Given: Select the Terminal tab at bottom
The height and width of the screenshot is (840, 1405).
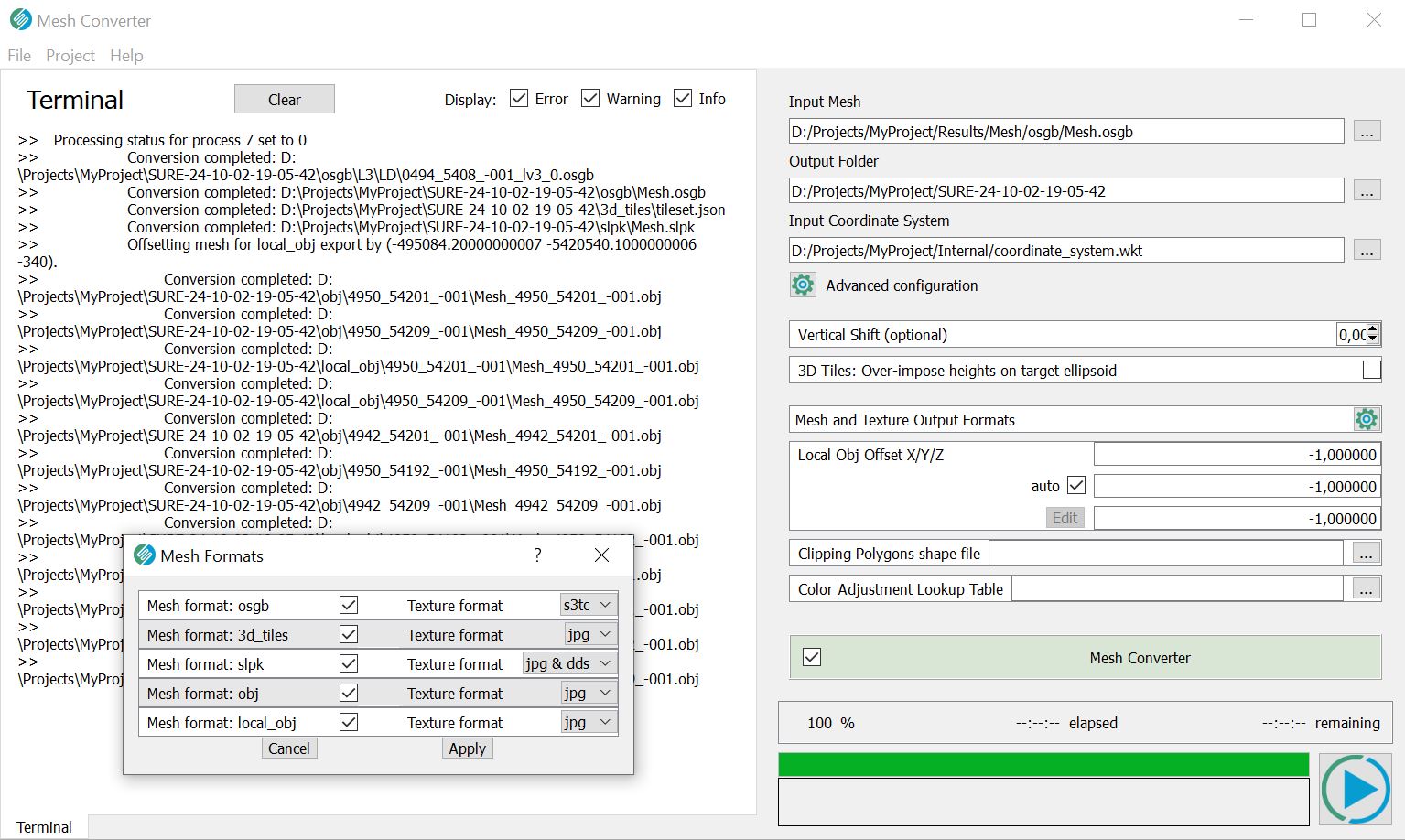Looking at the screenshot, I should [44, 826].
